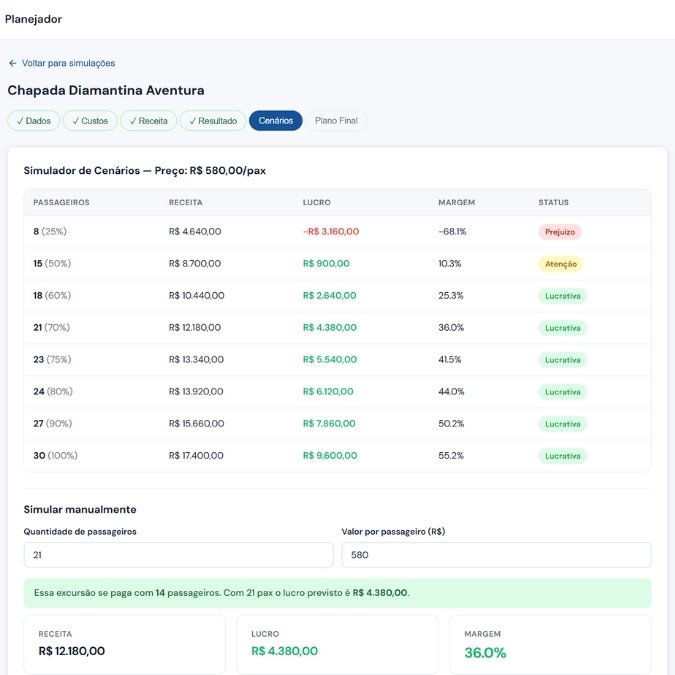Click profit value R$ 5.540,00
675x675 pixels.
coord(330,359)
